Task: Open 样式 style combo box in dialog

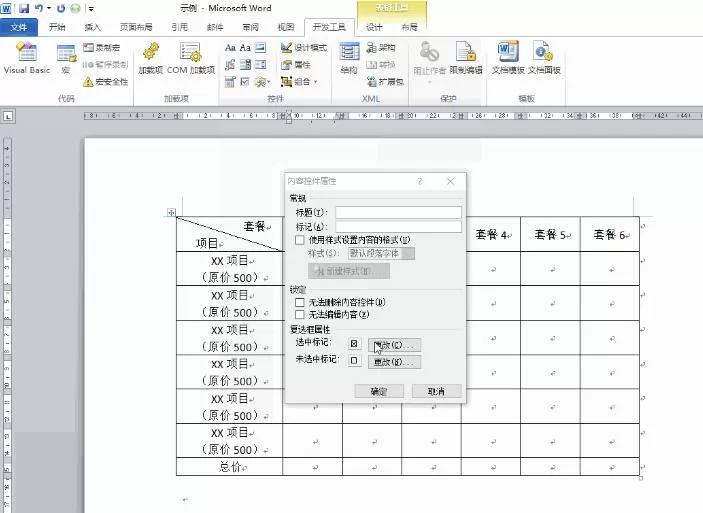Action: [382, 253]
